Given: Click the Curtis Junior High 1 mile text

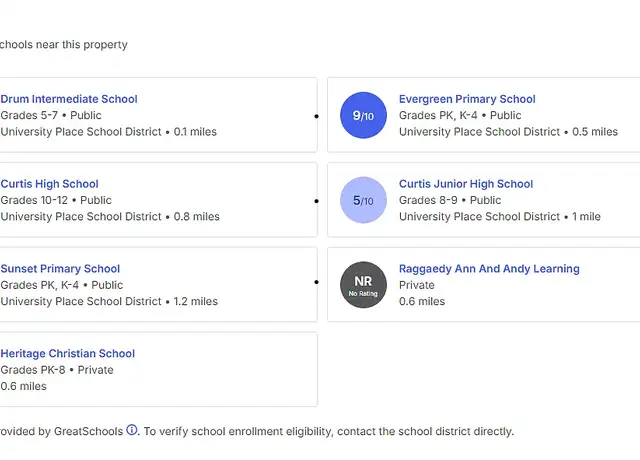Looking at the screenshot, I should [586, 217].
